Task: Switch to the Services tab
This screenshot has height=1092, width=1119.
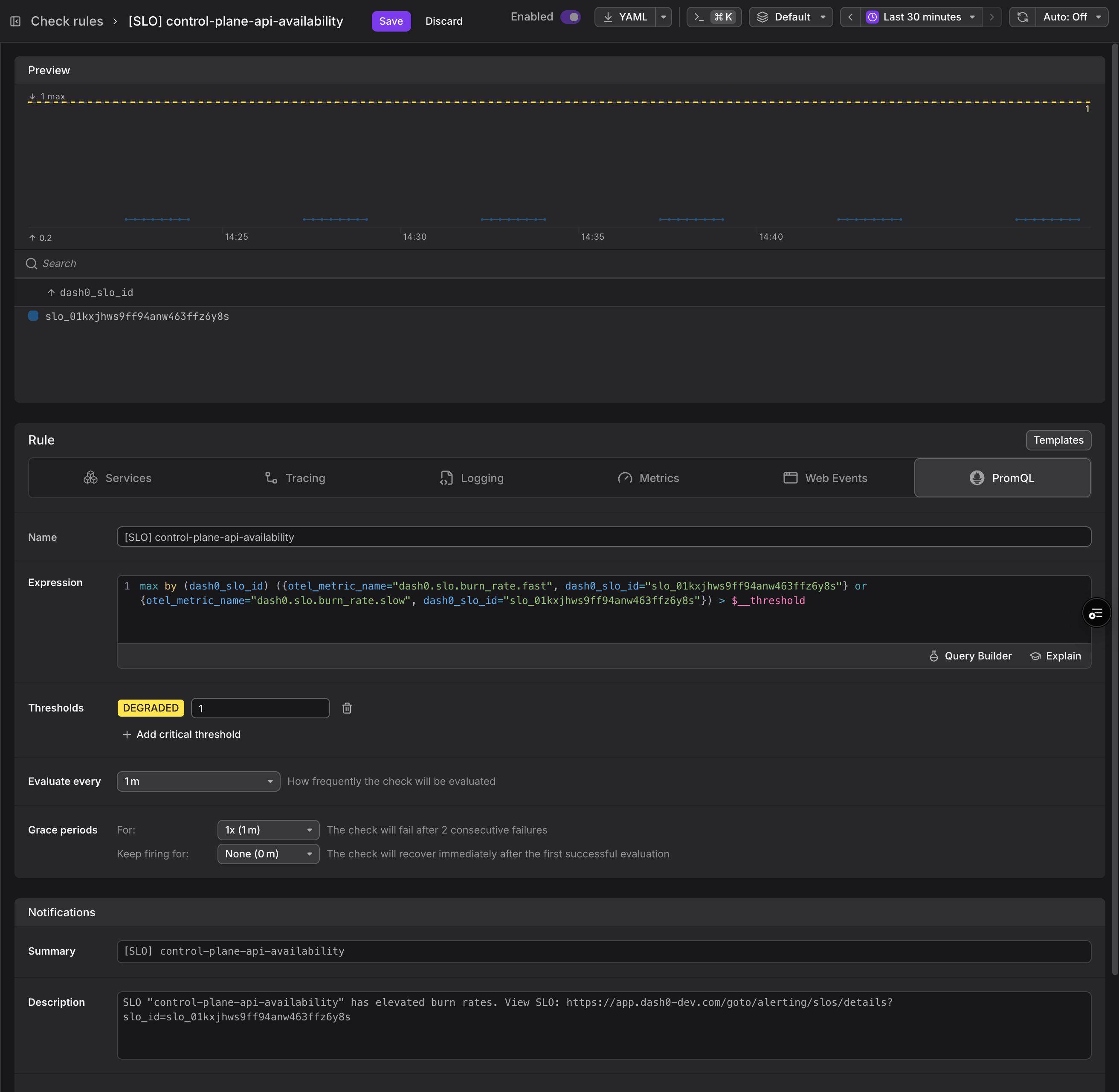Action: [x=118, y=478]
